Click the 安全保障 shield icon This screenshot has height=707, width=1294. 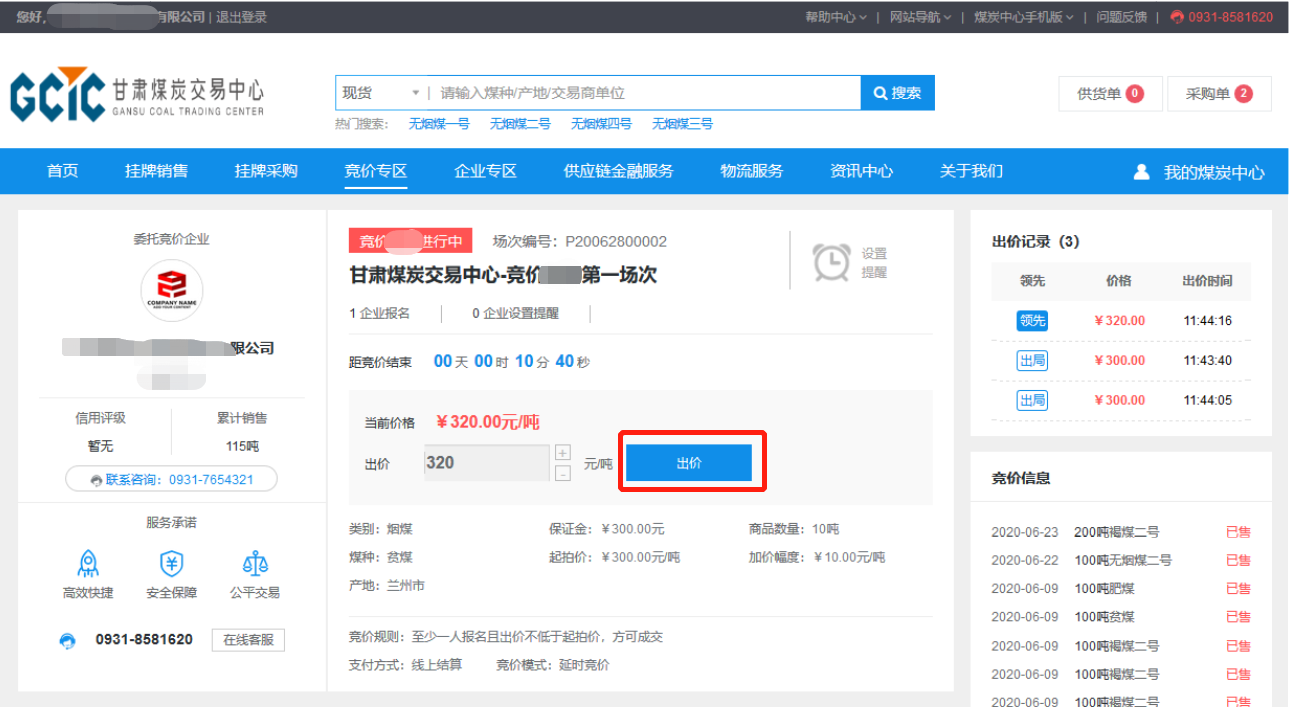pos(171,563)
